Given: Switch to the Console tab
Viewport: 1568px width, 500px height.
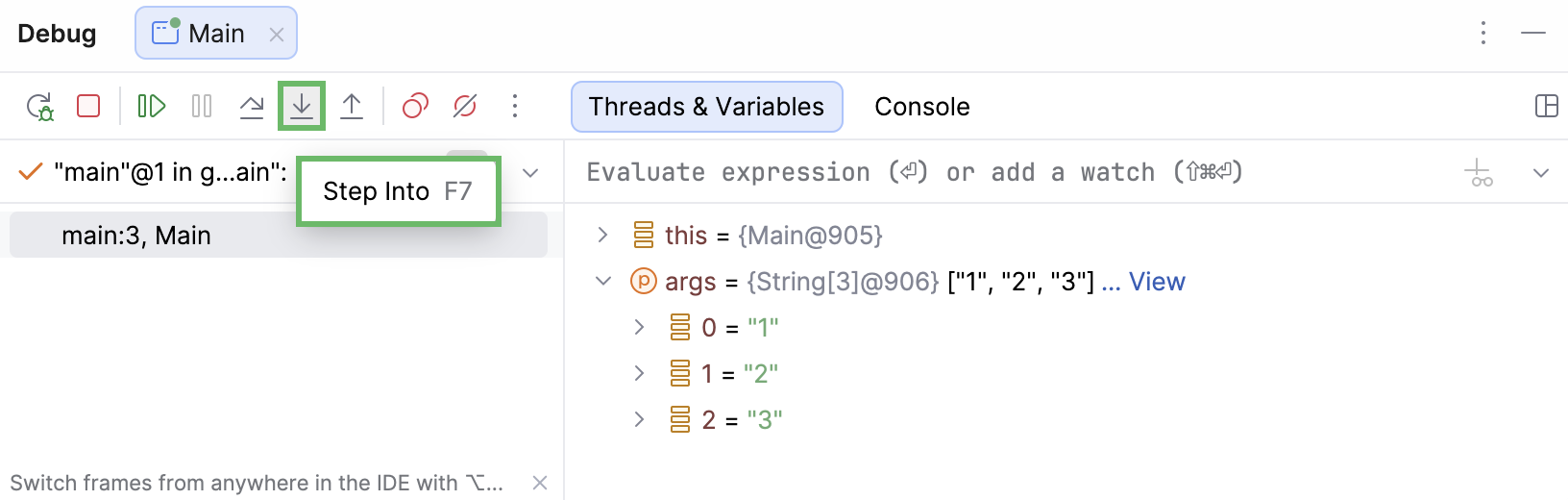Looking at the screenshot, I should [921, 107].
